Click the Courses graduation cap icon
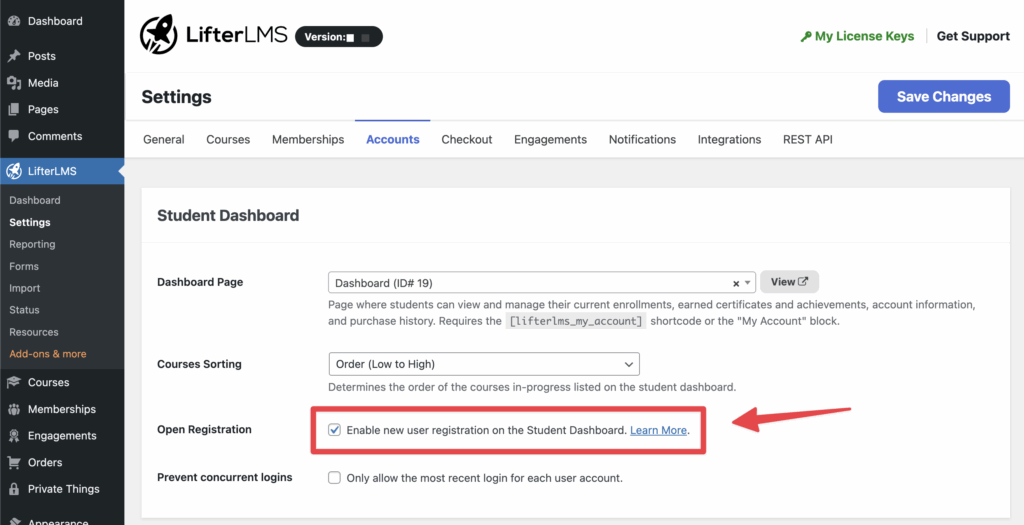The image size is (1024, 525). pyautogui.click(x=14, y=382)
